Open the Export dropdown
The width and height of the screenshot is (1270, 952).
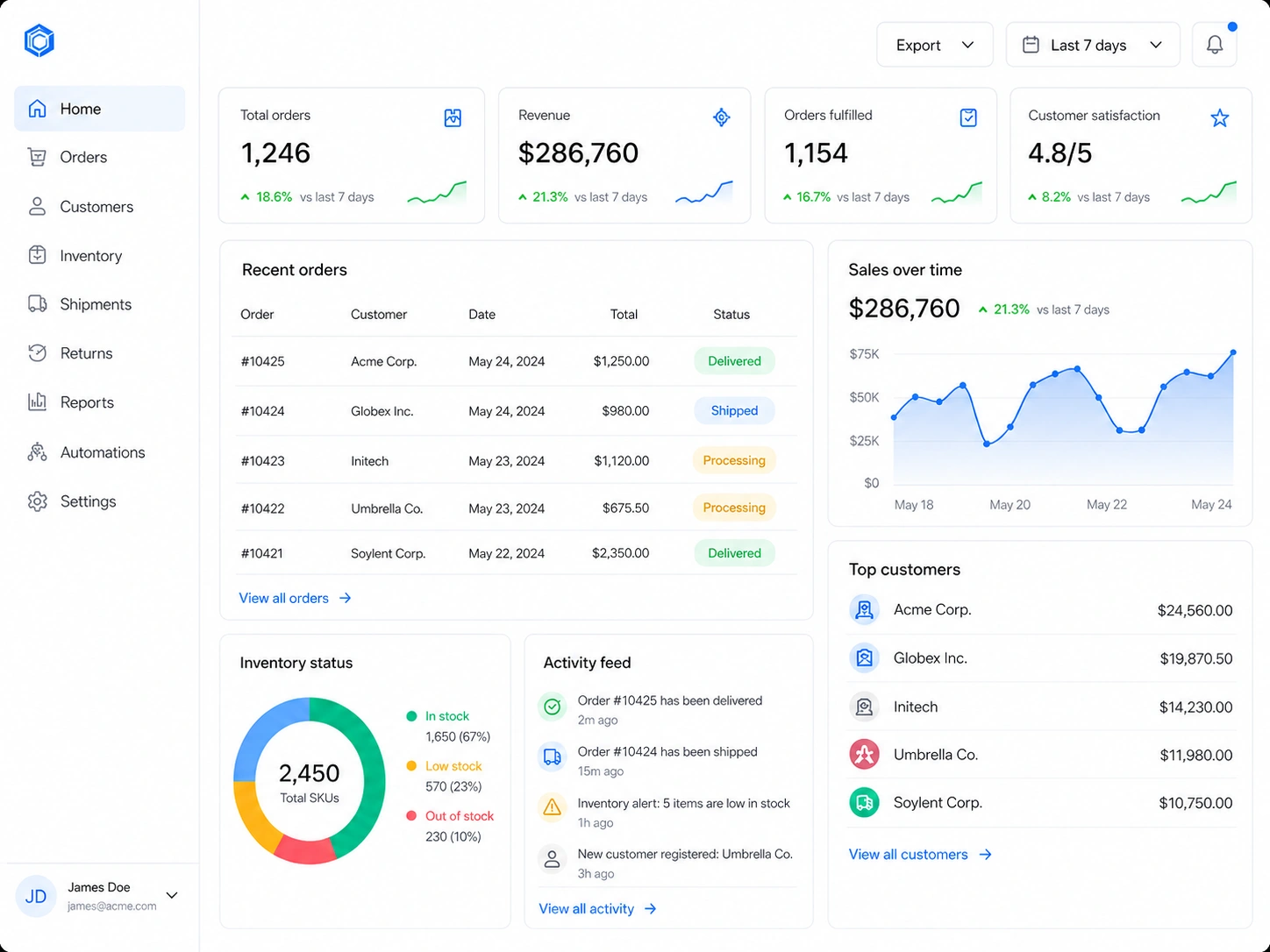point(935,45)
